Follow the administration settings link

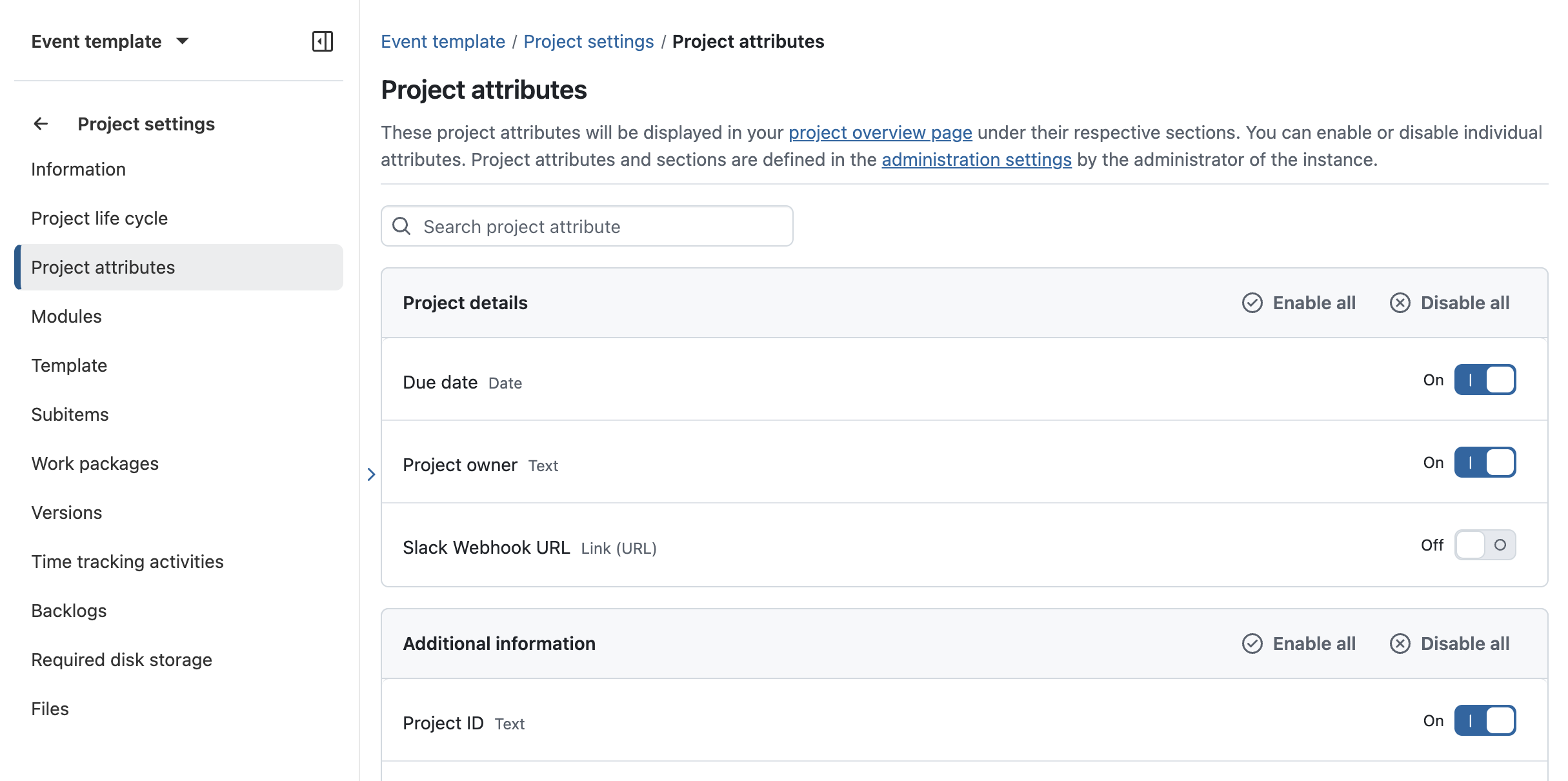[976, 159]
